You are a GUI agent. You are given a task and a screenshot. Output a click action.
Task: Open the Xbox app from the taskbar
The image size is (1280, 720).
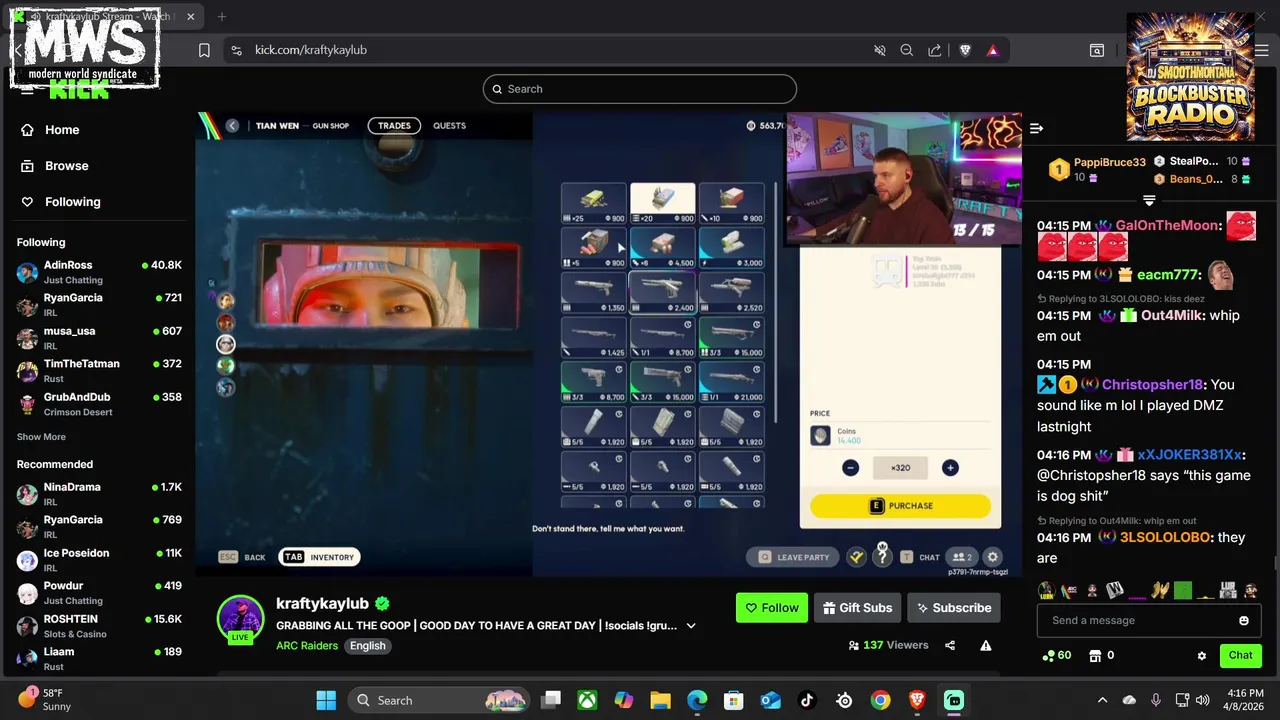pos(587,700)
